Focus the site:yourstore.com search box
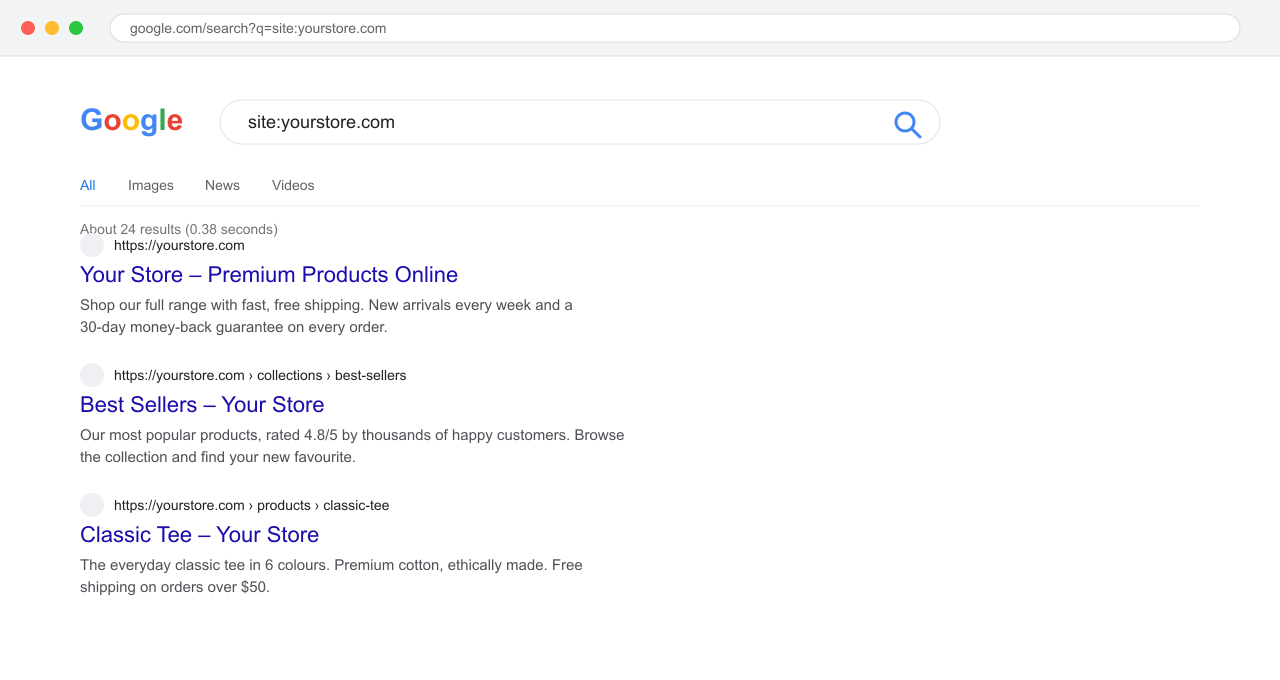The height and width of the screenshot is (680, 1280). coord(580,122)
